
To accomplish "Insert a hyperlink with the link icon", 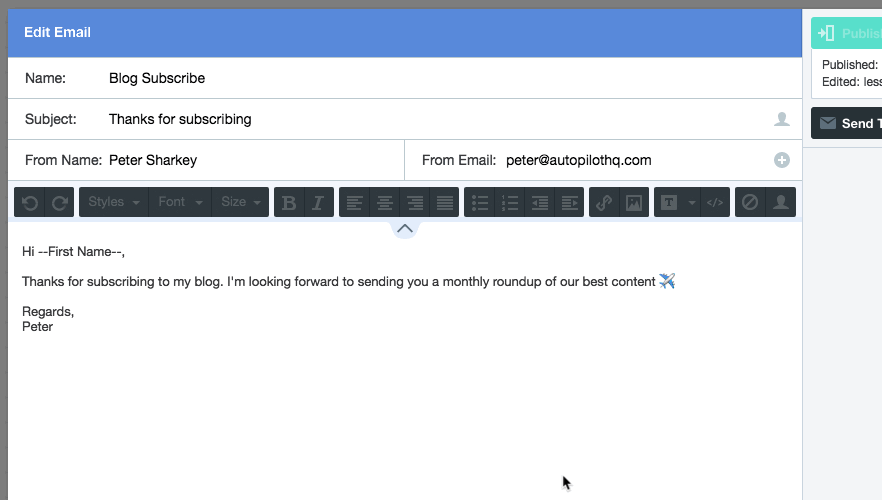I will (604, 203).
